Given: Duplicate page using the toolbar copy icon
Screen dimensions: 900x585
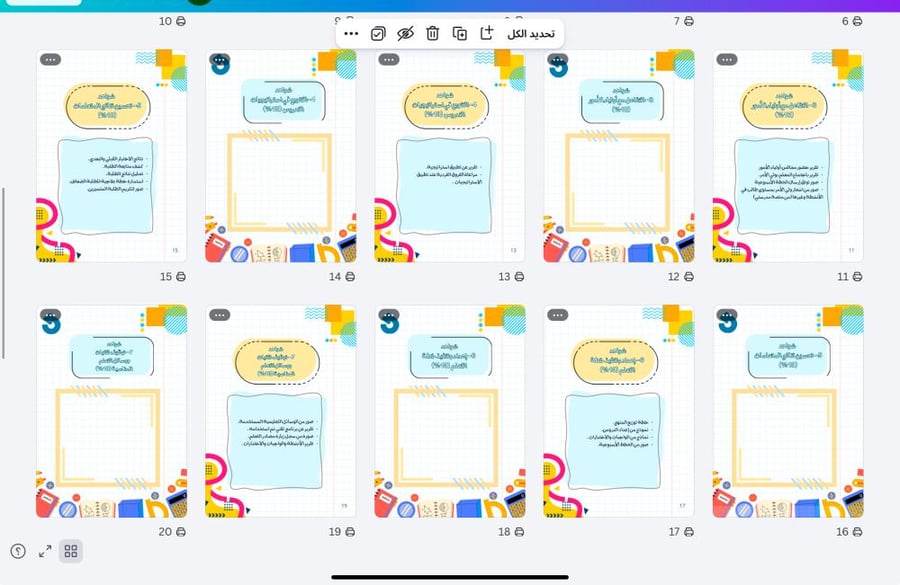Looking at the screenshot, I should point(459,34).
